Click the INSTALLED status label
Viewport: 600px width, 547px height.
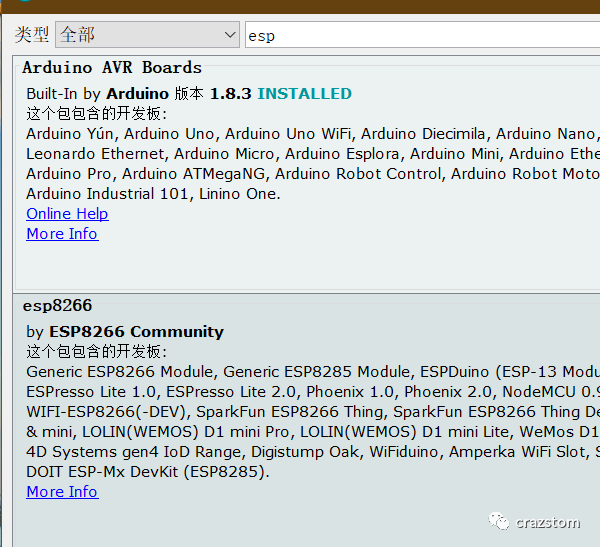click(x=305, y=94)
